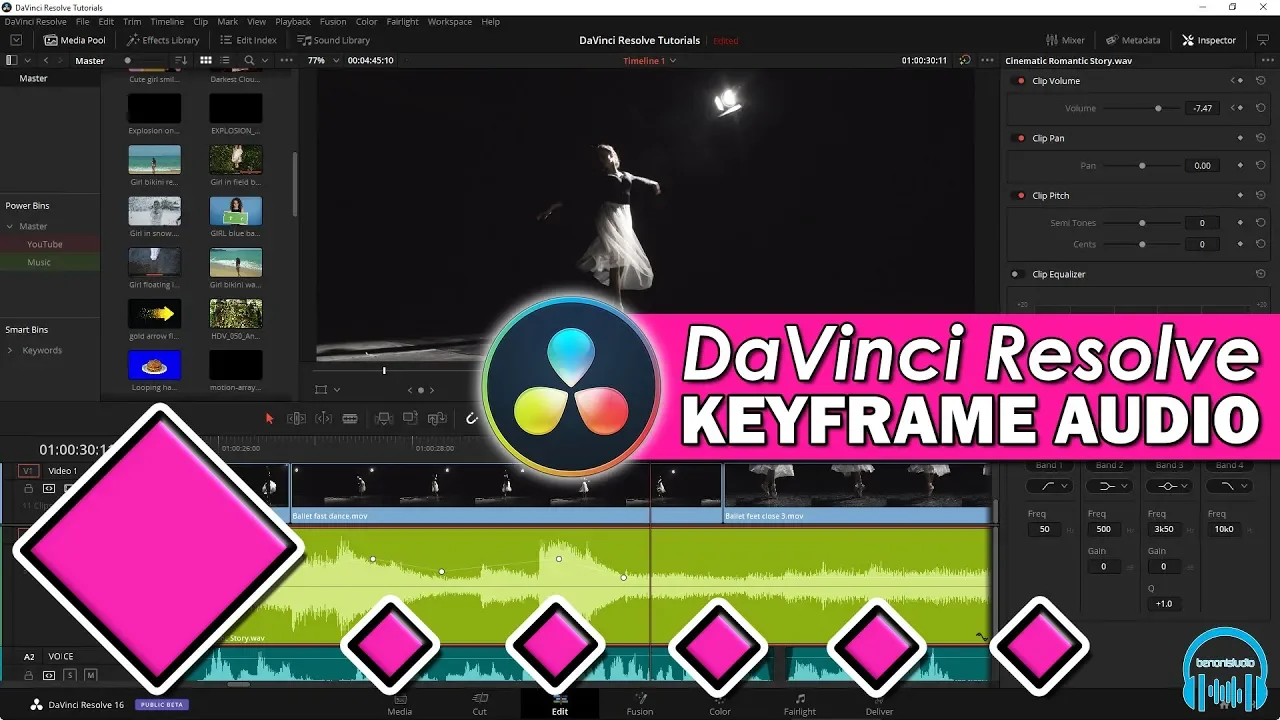Click the Insert Clip icon
The width and height of the screenshot is (1280, 720).
(x=382, y=419)
